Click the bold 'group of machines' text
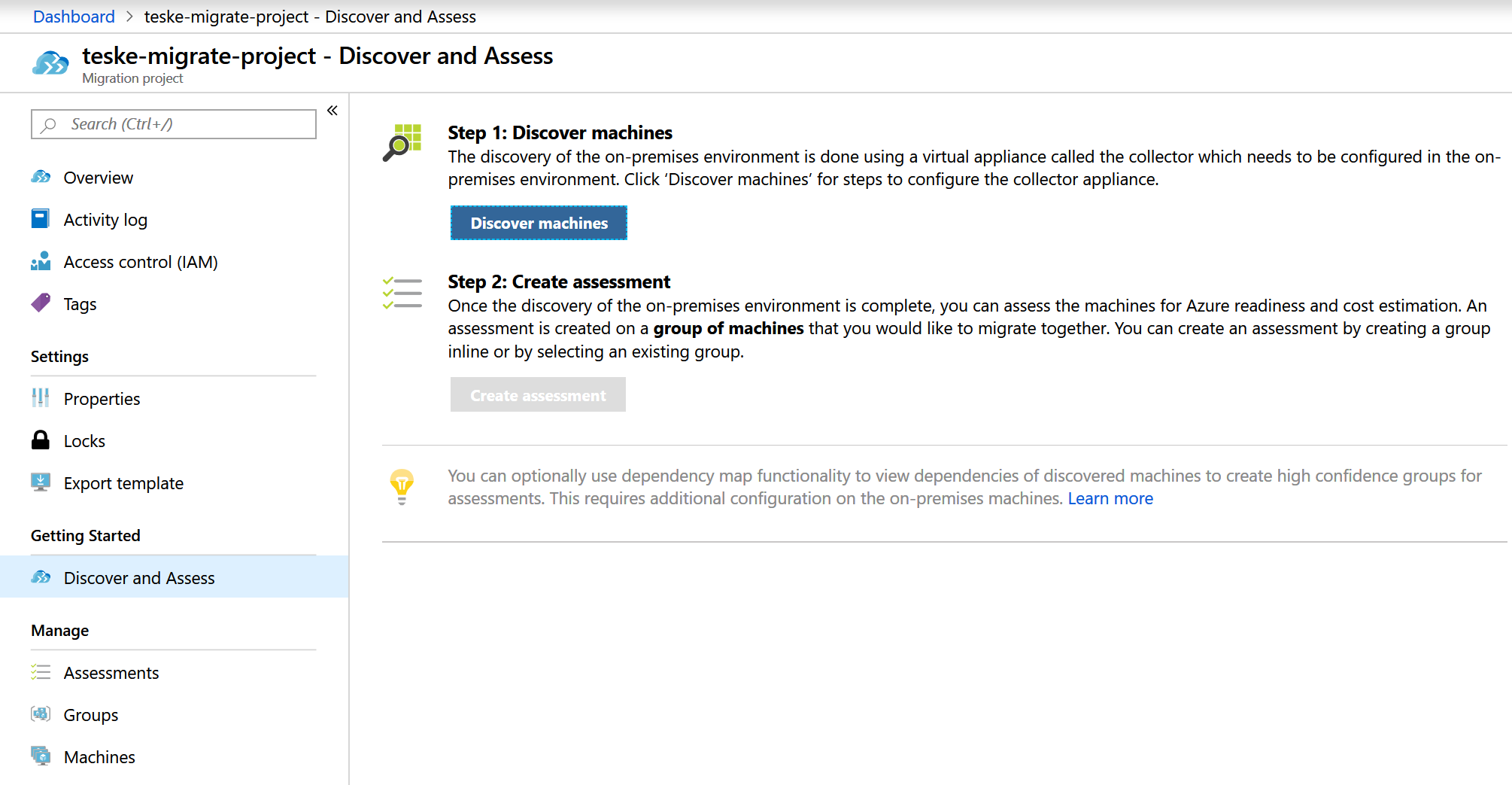Image resolution: width=1512 pixels, height=785 pixels. tap(728, 328)
